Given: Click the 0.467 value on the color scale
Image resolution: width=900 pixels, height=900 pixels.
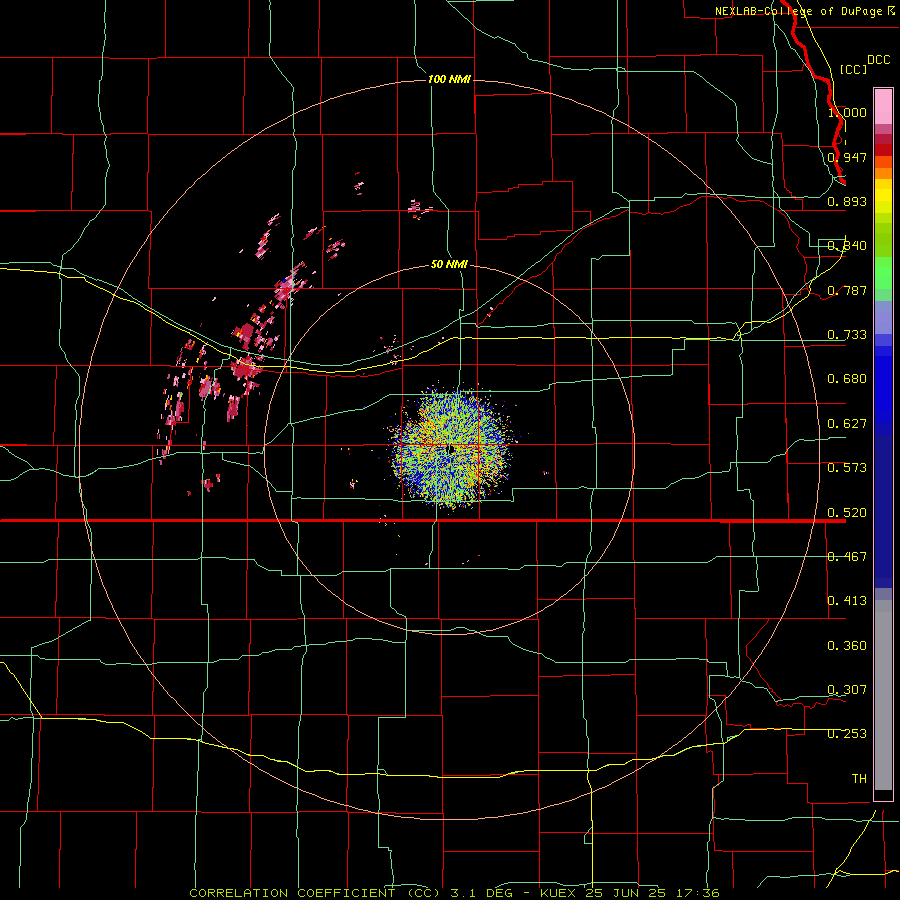Looking at the screenshot, I should 847,557.
